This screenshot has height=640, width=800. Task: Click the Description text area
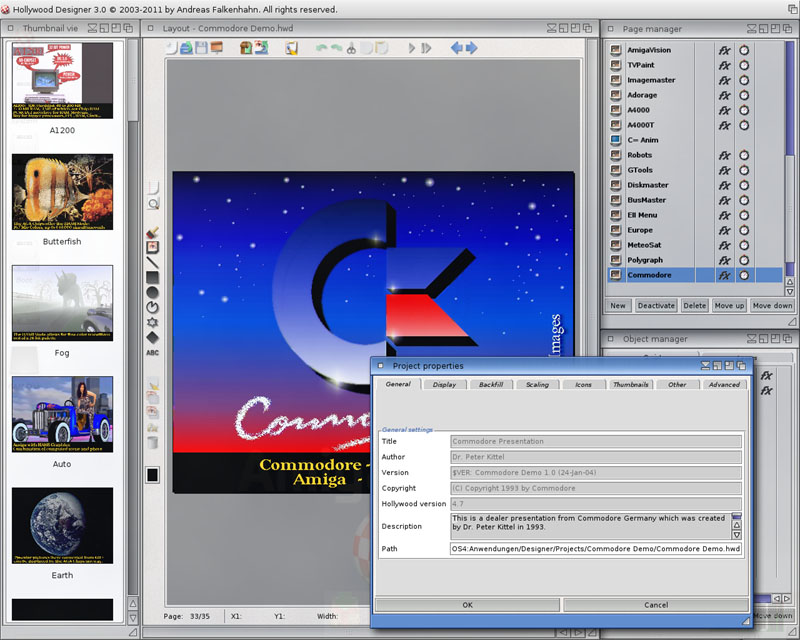coord(591,526)
